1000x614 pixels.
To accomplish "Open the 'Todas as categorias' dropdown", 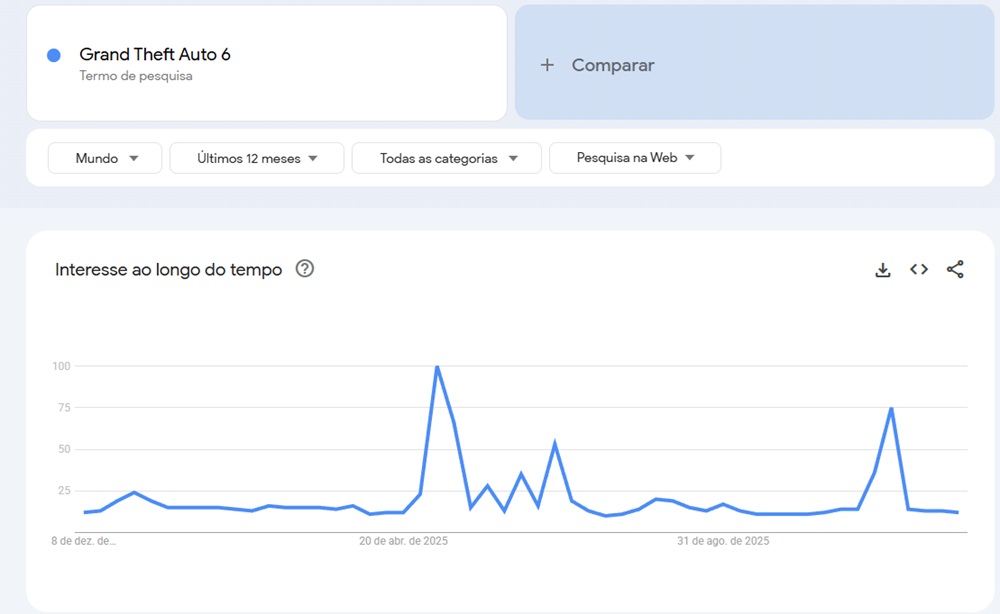I will point(446,158).
